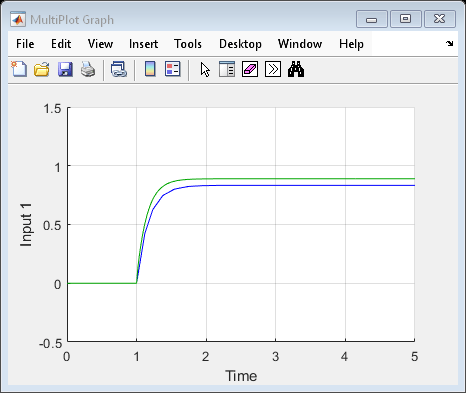Open the File menu
The width and height of the screenshot is (466, 393).
[25, 44]
